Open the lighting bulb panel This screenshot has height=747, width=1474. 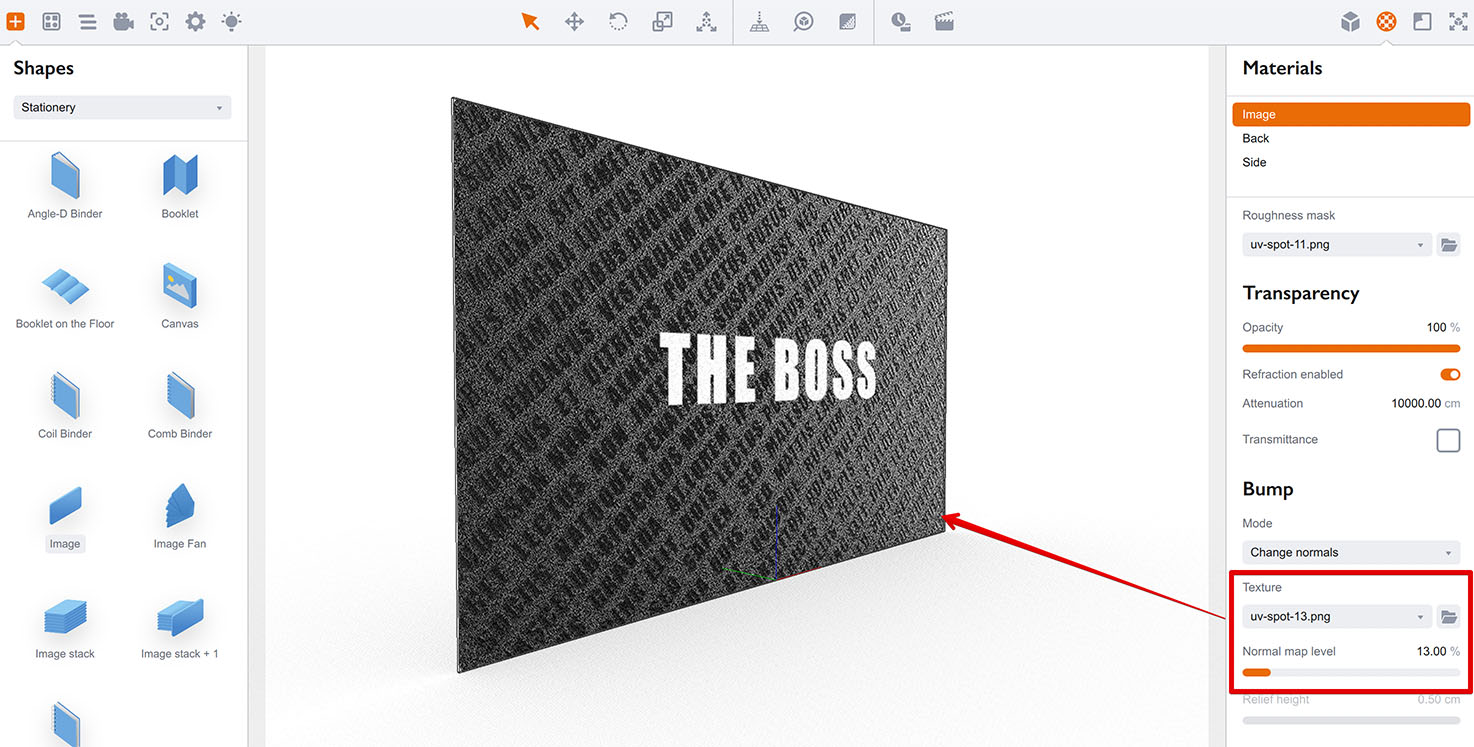pos(231,21)
